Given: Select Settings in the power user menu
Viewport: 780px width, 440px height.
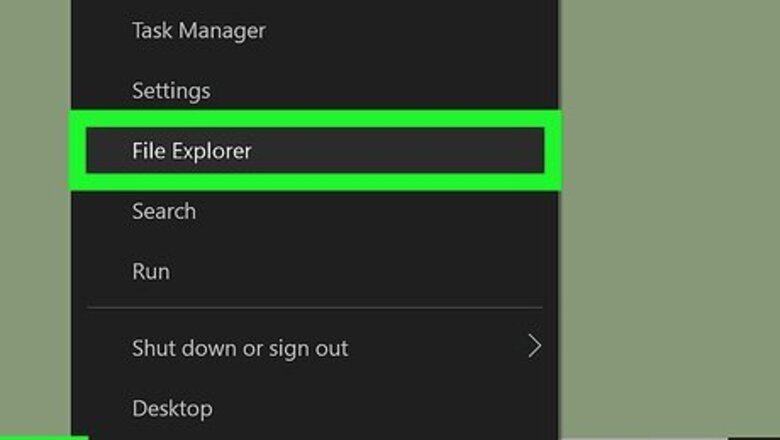Looking at the screenshot, I should [x=171, y=91].
